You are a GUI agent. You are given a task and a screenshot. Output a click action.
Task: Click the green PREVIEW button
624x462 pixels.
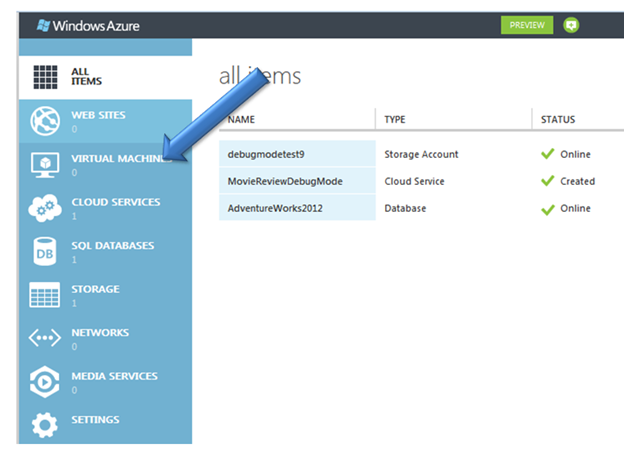(x=526, y=25)
